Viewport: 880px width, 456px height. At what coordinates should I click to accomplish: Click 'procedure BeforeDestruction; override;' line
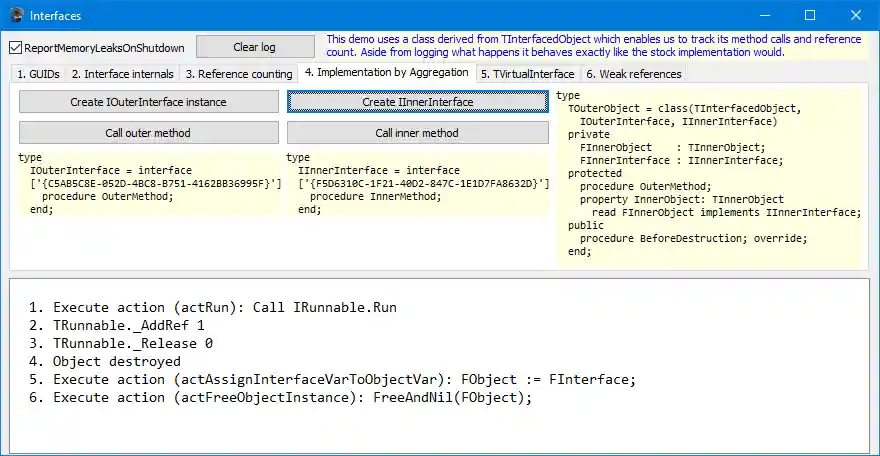pyautogui.click(x=693, y=238)
